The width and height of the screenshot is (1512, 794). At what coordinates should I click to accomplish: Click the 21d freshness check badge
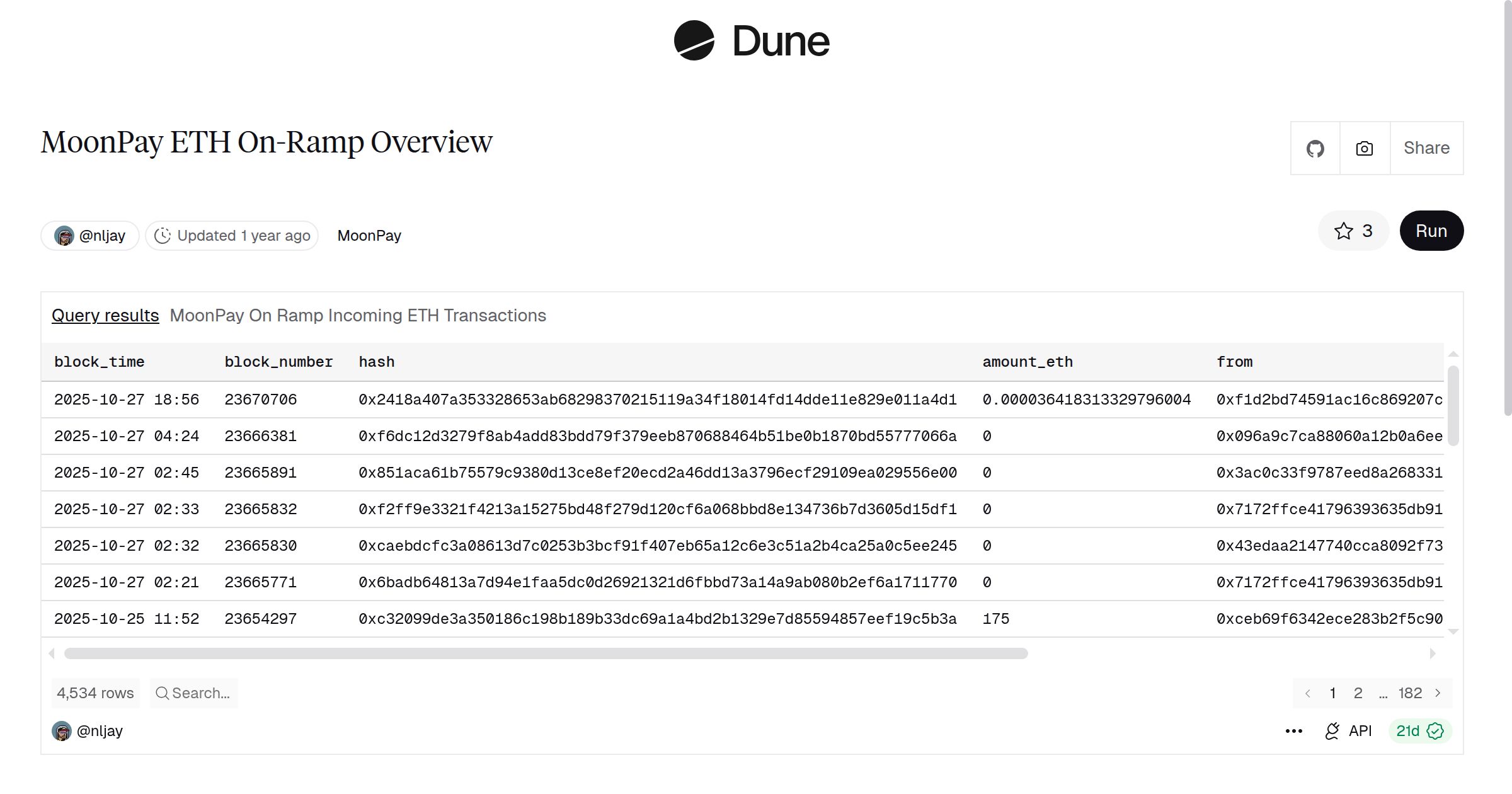(1419, 731)
